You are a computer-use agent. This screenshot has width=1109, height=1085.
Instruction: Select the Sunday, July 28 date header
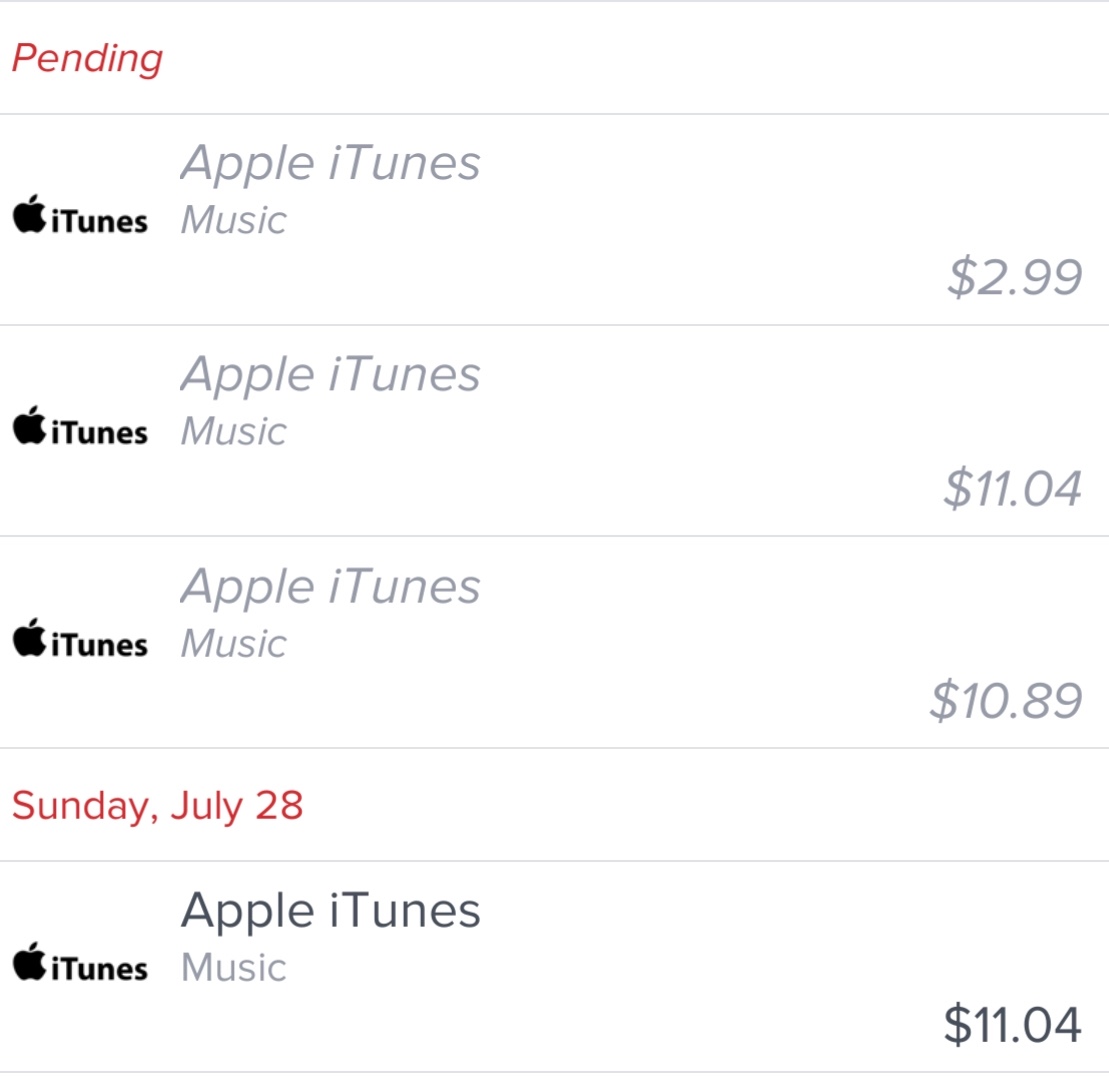157,805
